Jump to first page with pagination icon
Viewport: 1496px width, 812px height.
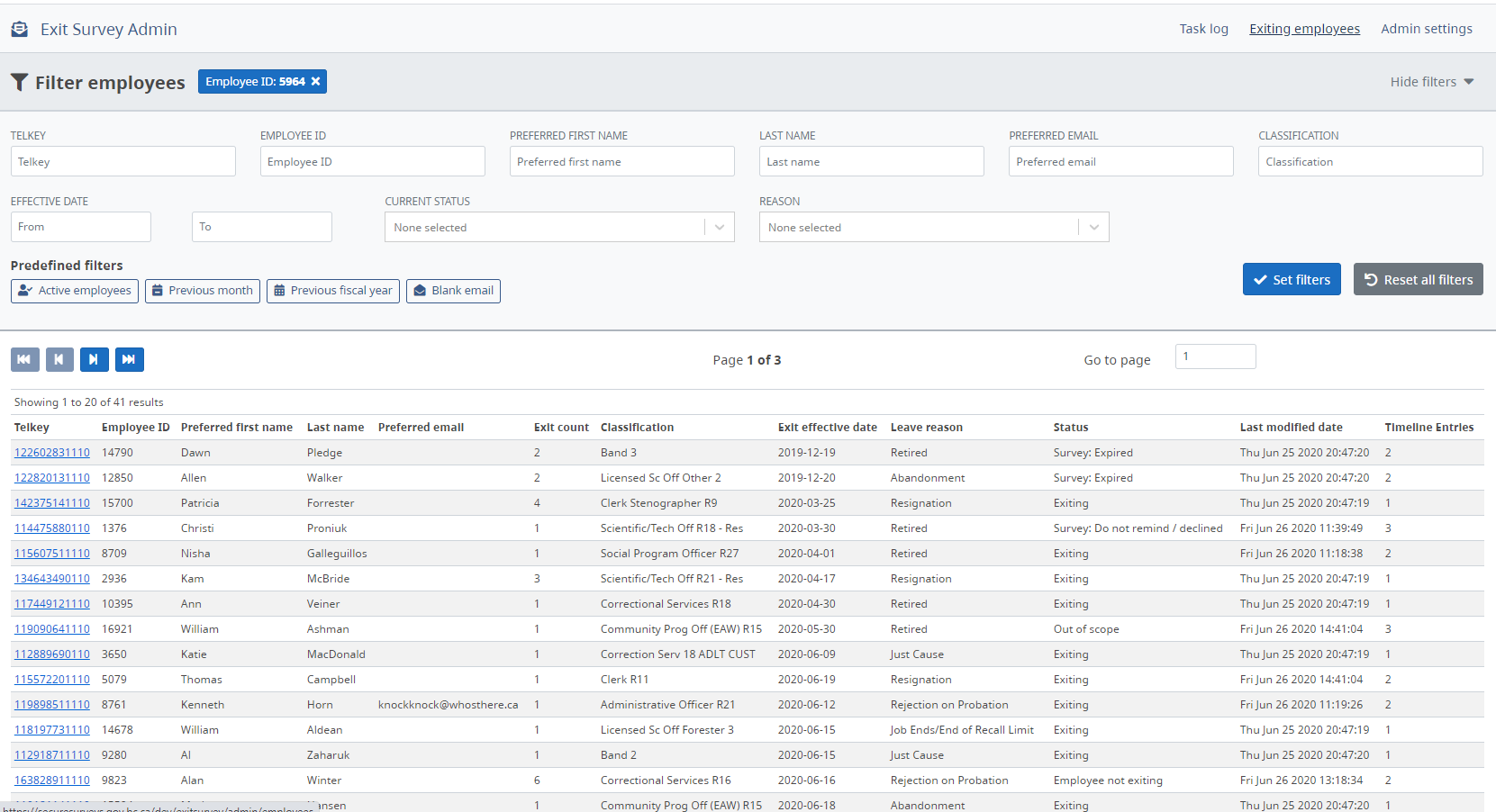click(24, 359)
